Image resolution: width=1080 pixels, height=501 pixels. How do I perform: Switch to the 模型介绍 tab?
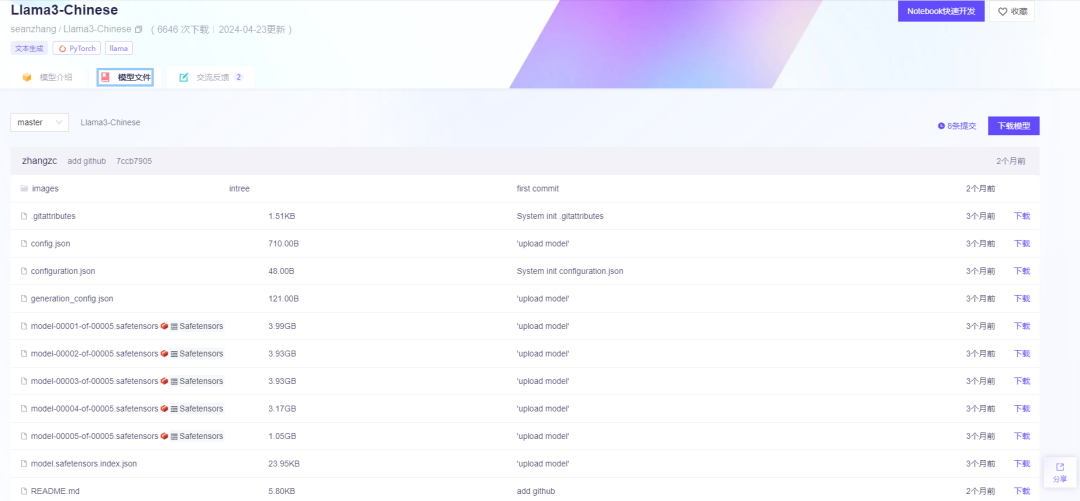click(x=47, y=77)
